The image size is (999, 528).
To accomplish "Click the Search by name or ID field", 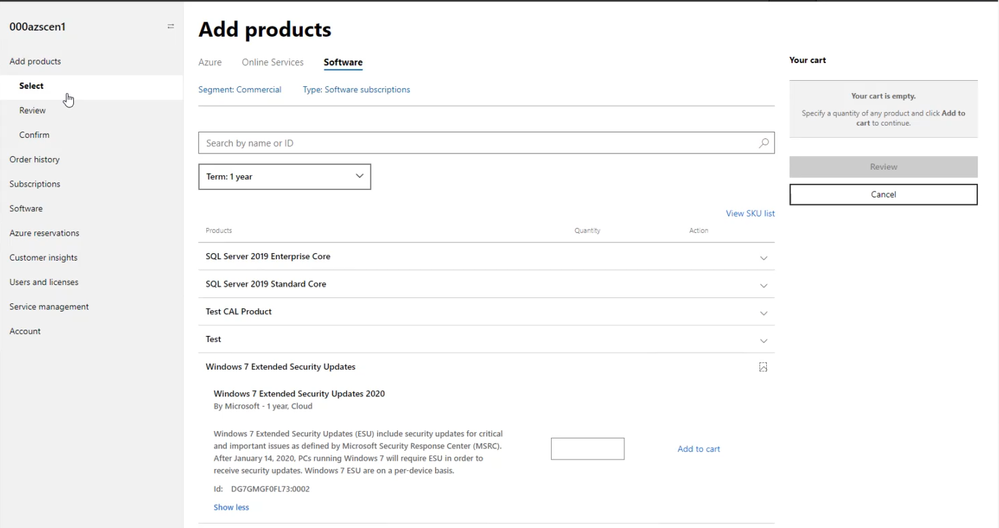I will [x=486, y=143].
